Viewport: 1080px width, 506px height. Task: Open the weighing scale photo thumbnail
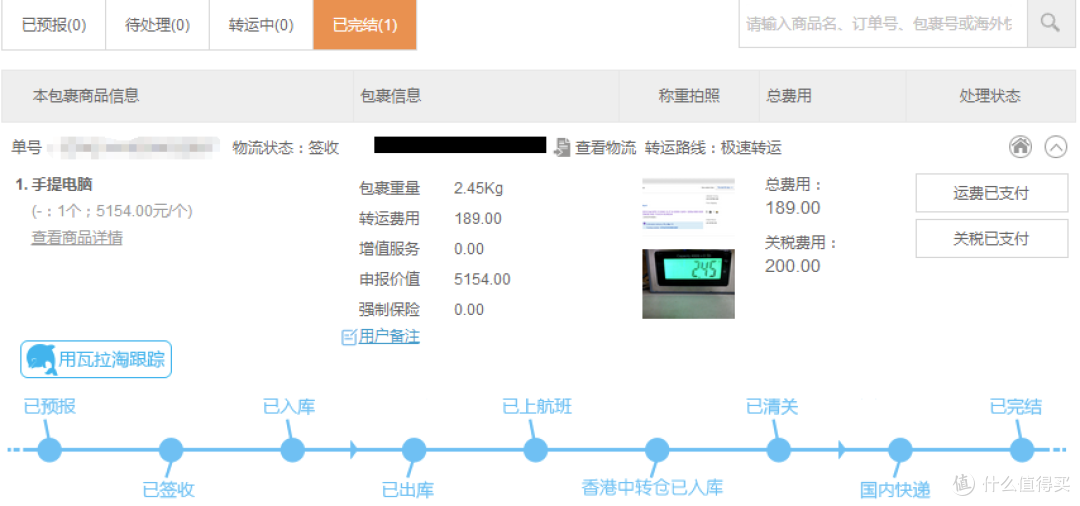[689, 284]
